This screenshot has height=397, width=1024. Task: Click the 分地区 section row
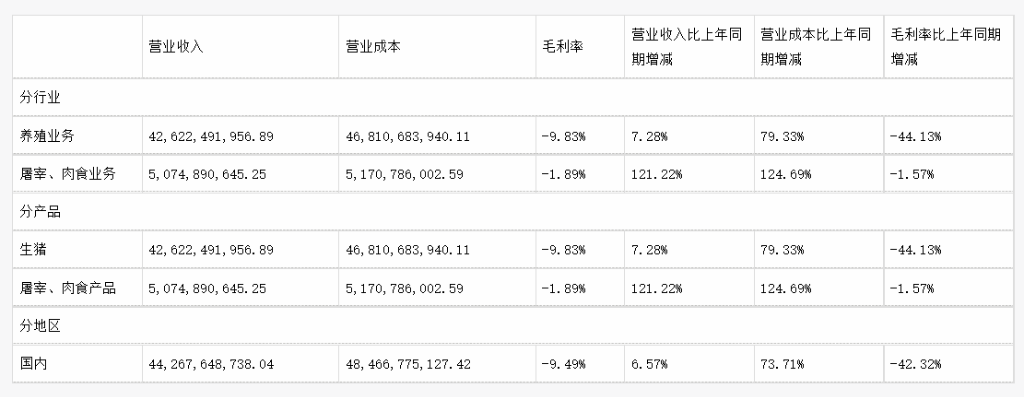(513, 325)
